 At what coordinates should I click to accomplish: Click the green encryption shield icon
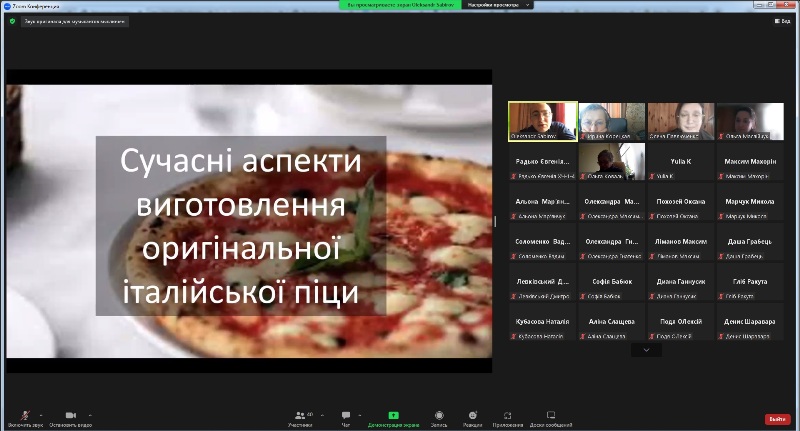[10, 20]
